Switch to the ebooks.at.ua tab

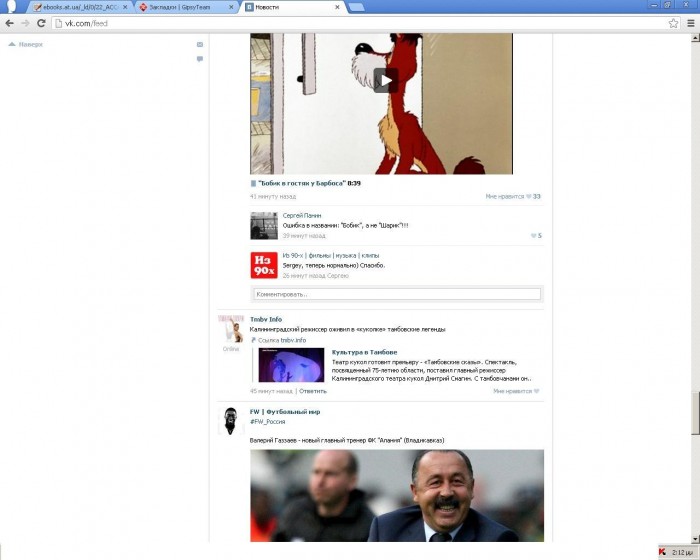(x=80, y=7)
